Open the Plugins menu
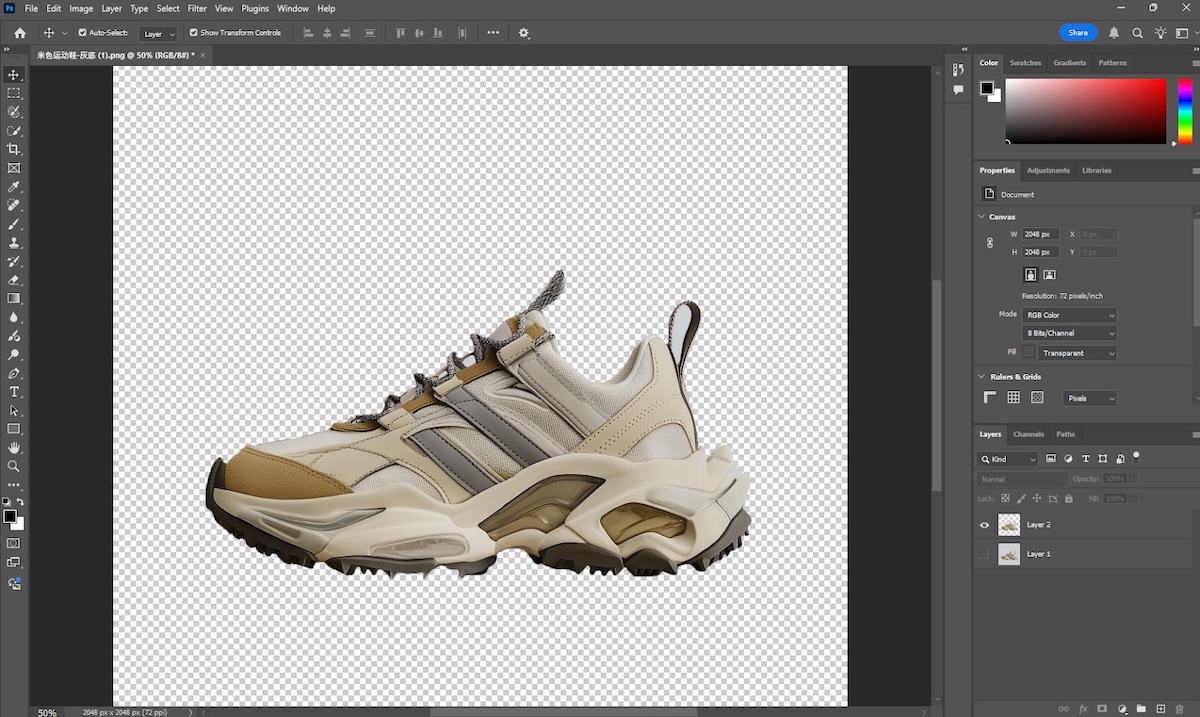This screenshot has height=717, width=1200. tap(255, 8)
